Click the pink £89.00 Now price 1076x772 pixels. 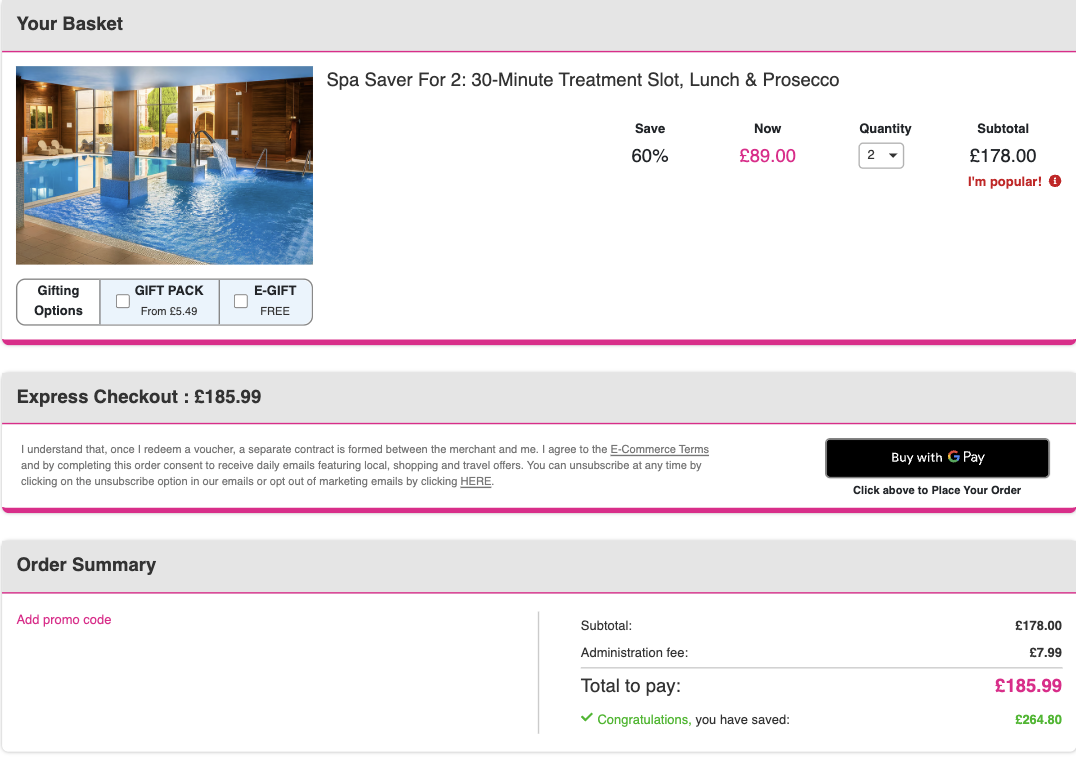point(767,156)
